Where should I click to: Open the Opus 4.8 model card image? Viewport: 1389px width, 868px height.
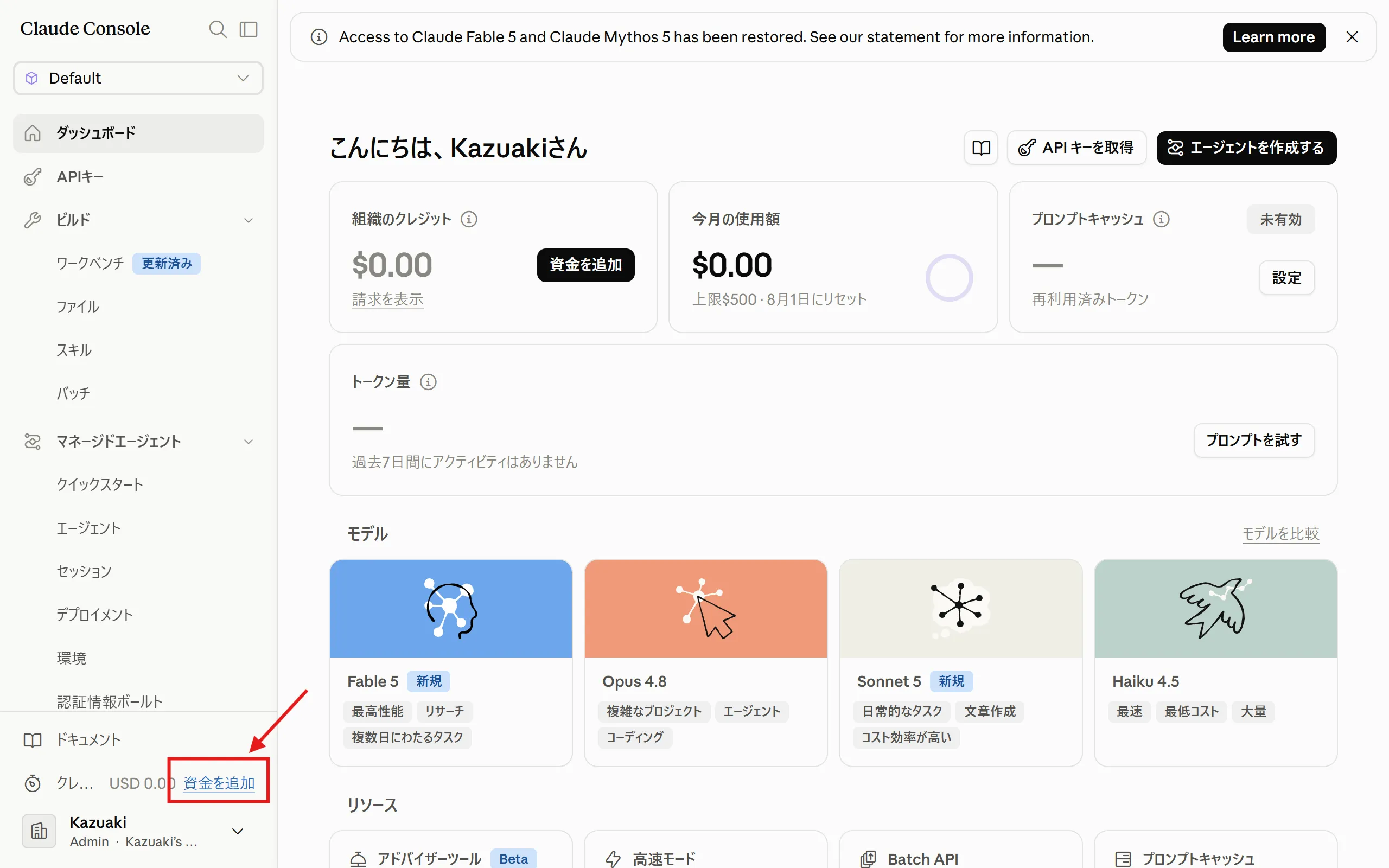pyautogui.click(x=705, y=609)
